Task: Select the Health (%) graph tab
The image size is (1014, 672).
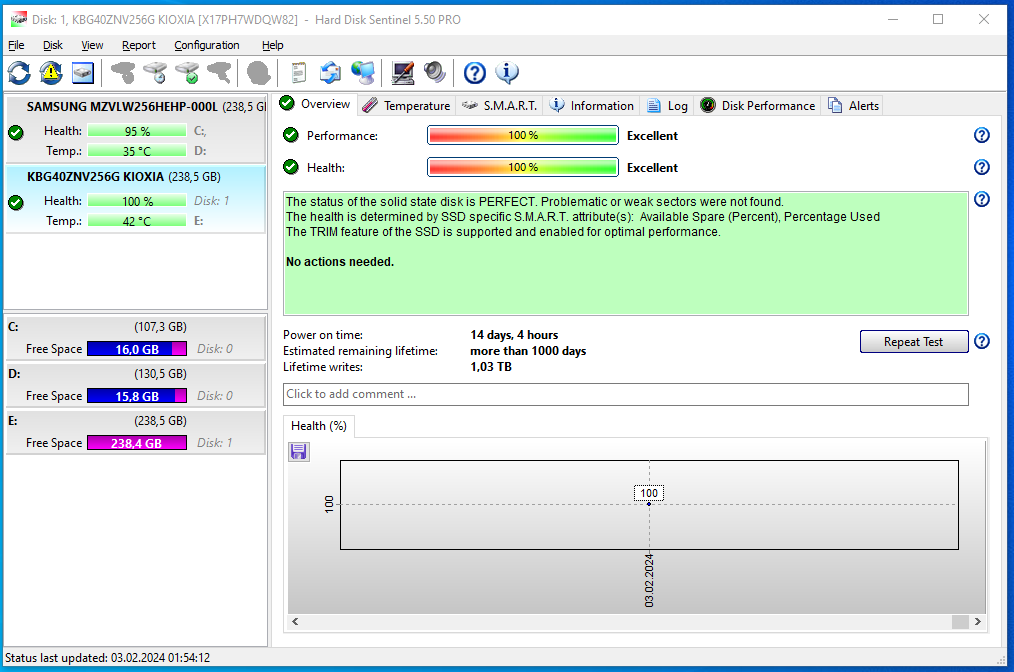Action: coord(319,426)
